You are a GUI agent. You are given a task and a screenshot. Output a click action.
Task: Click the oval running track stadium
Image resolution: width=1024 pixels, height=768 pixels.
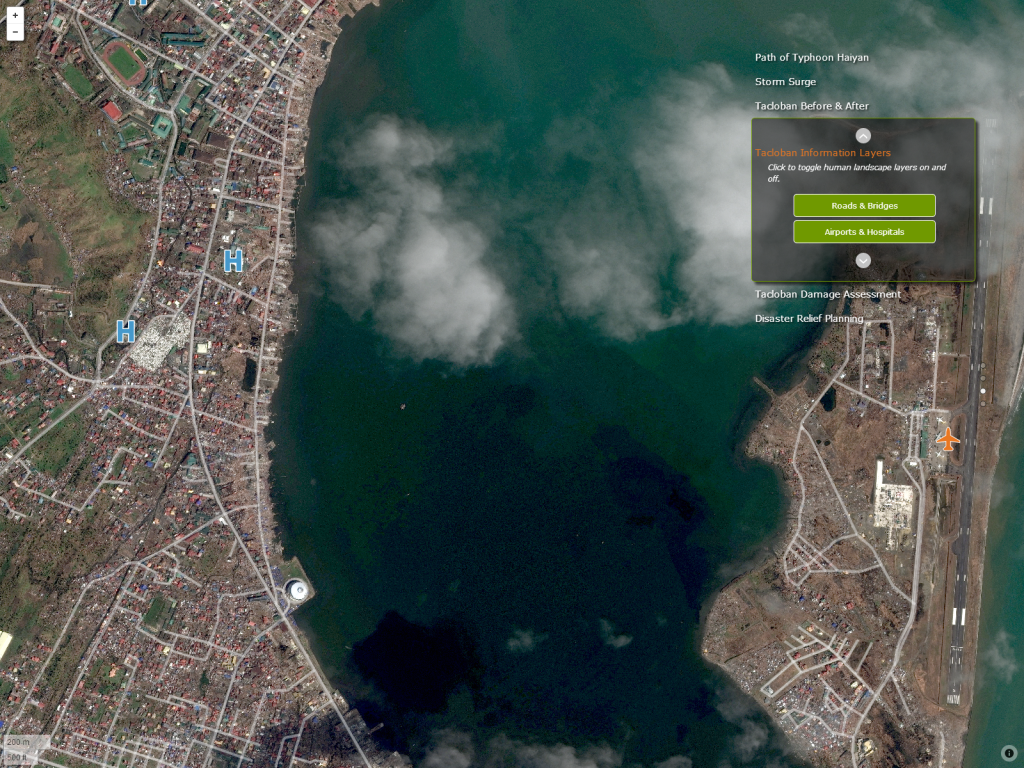(125, 63)
